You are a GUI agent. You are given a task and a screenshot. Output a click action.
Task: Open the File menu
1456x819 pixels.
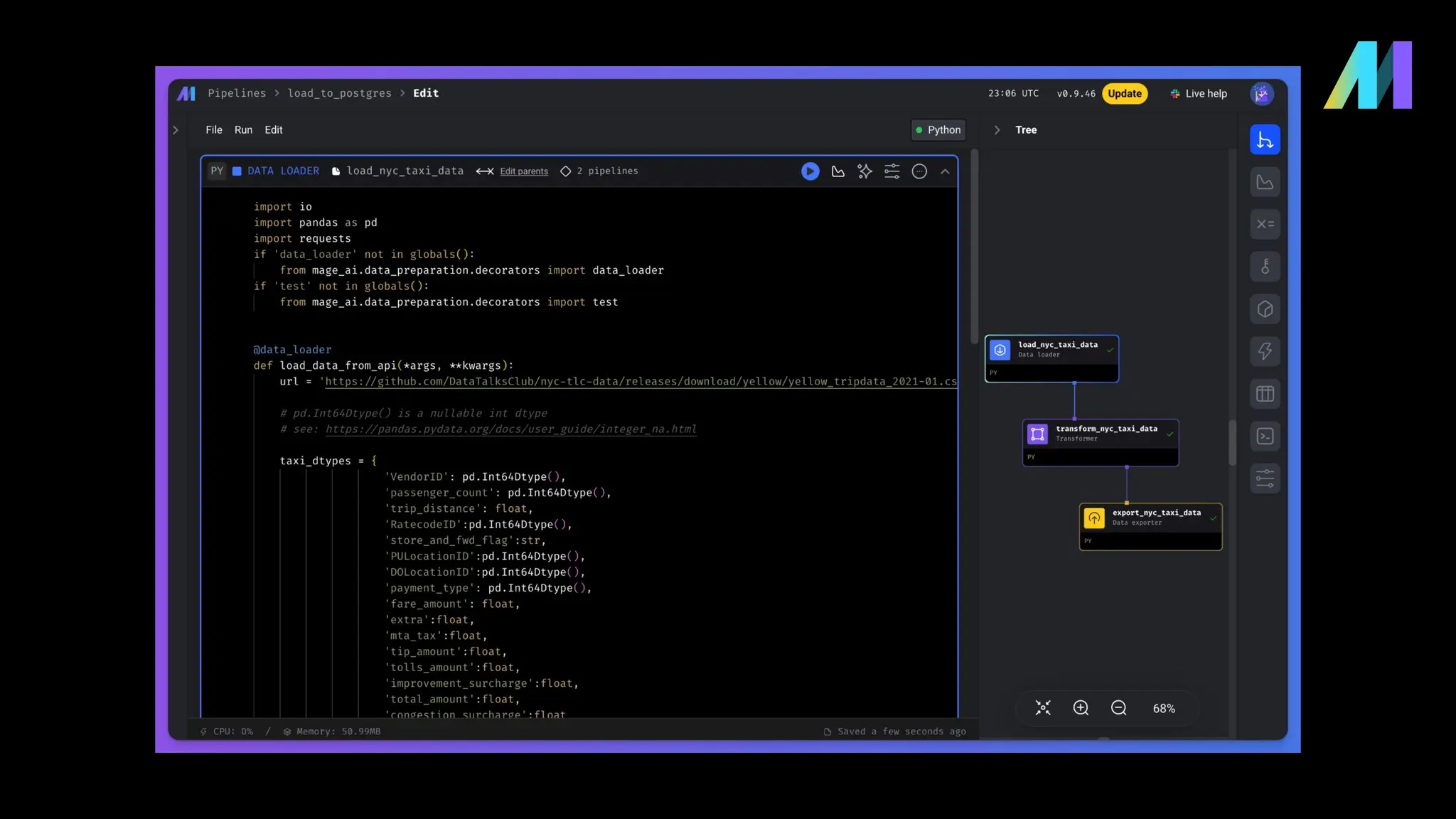tap(214, 130)
